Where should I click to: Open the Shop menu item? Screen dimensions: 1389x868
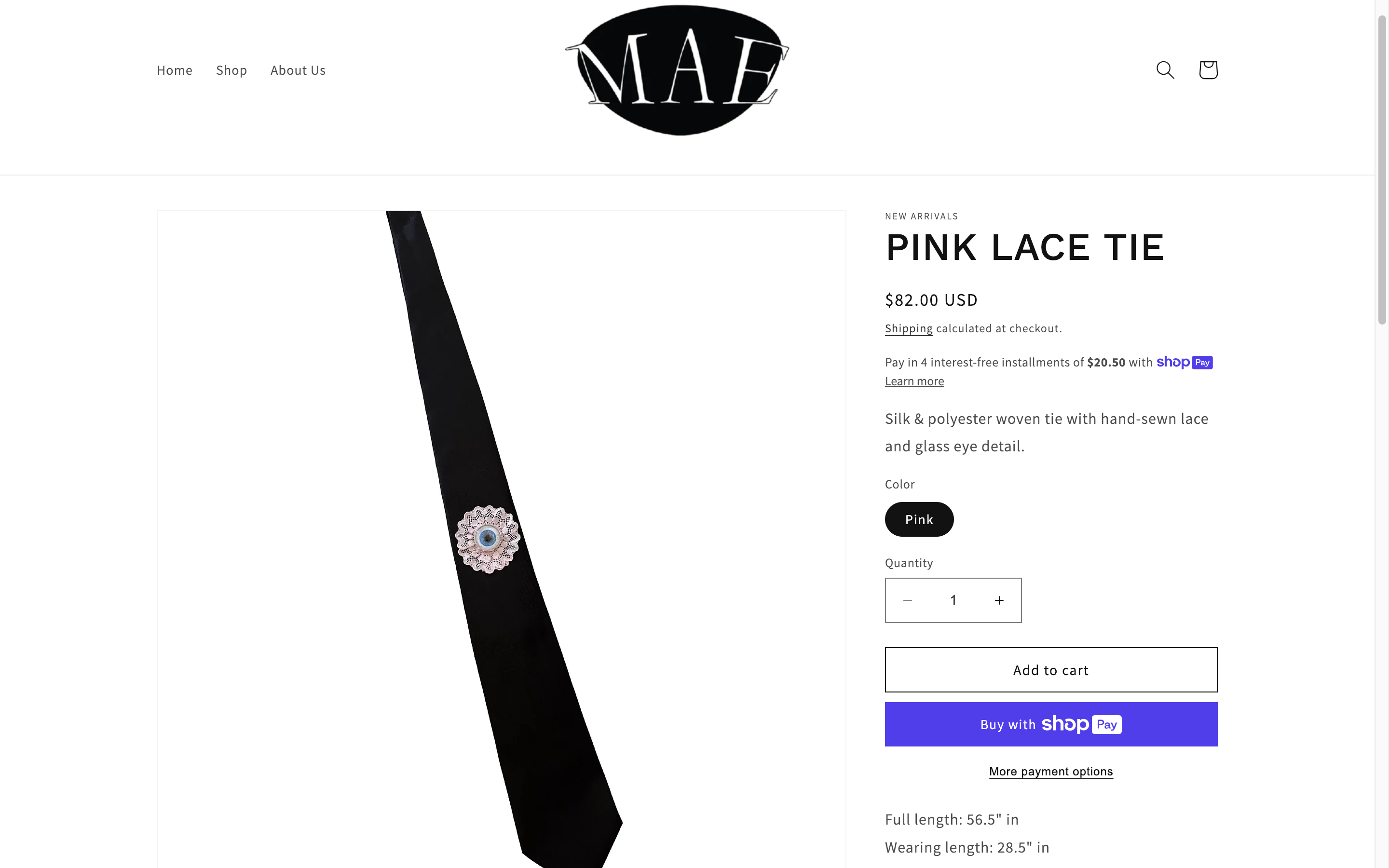tap(231, 70)
